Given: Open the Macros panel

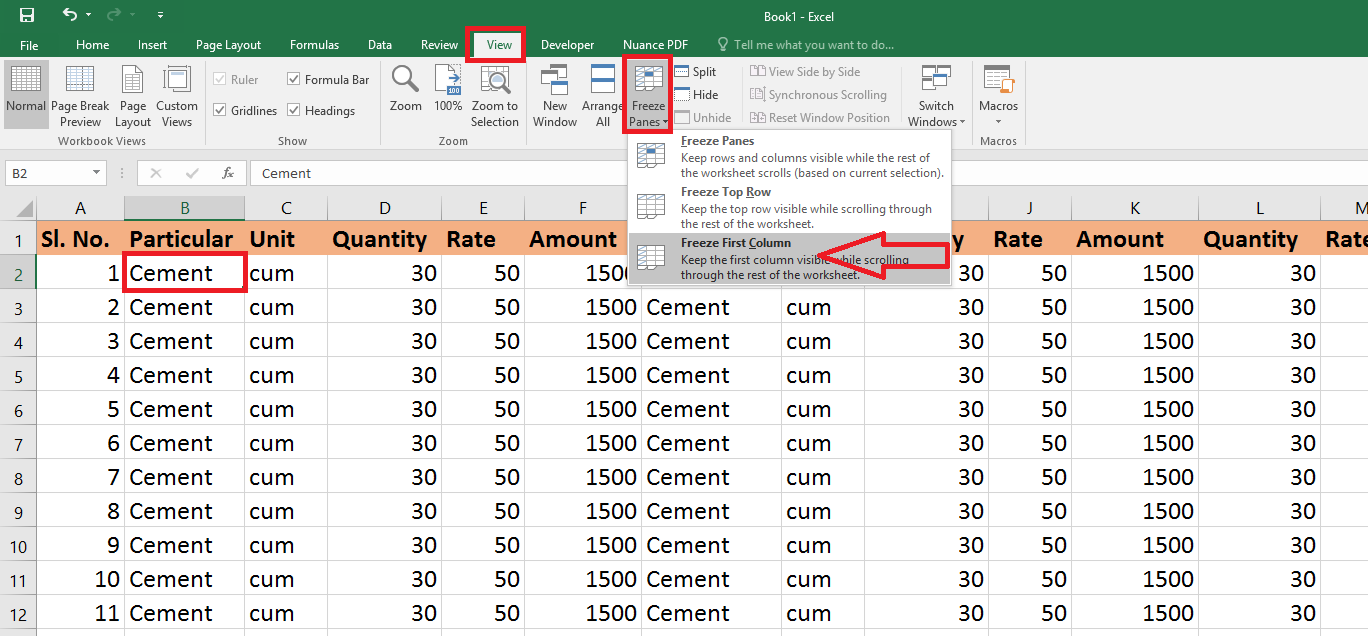Looking at the screenshot, I should [x=997, y=94].
